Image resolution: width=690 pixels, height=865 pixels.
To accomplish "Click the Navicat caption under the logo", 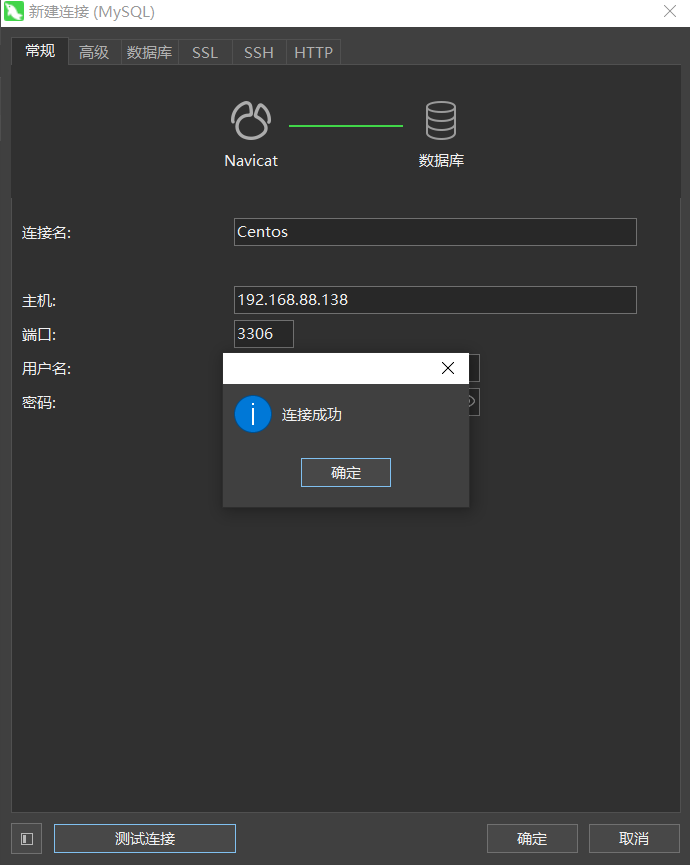I will [251, 161].
